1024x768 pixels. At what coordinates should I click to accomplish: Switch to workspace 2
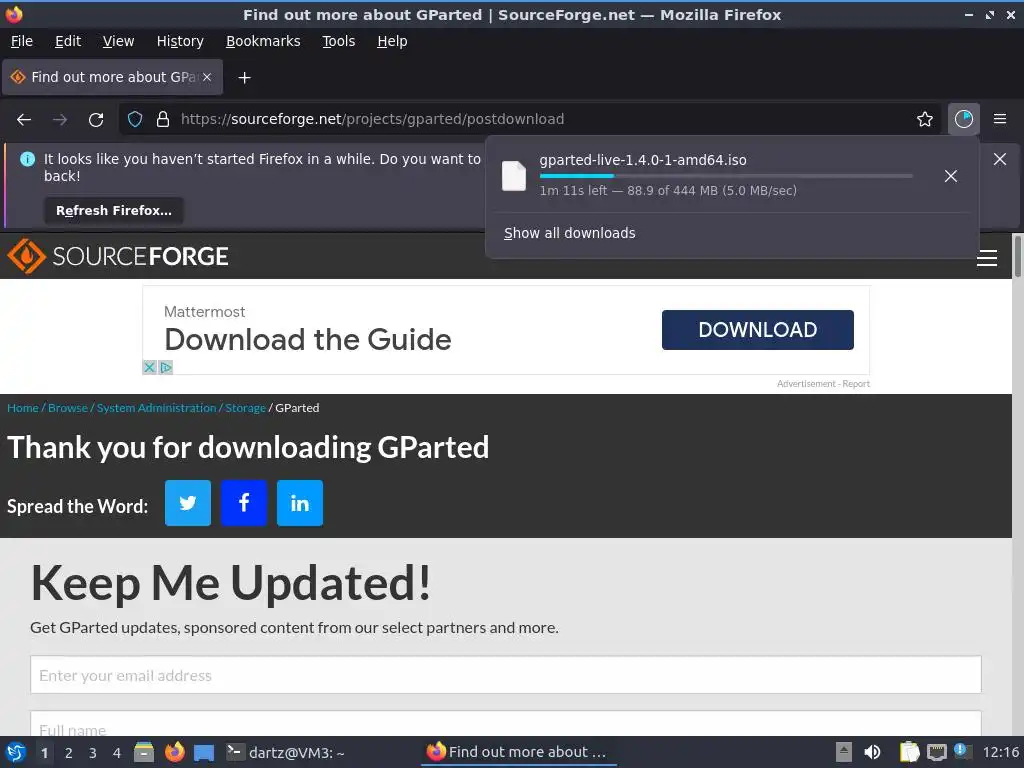[x=69, y=753]
